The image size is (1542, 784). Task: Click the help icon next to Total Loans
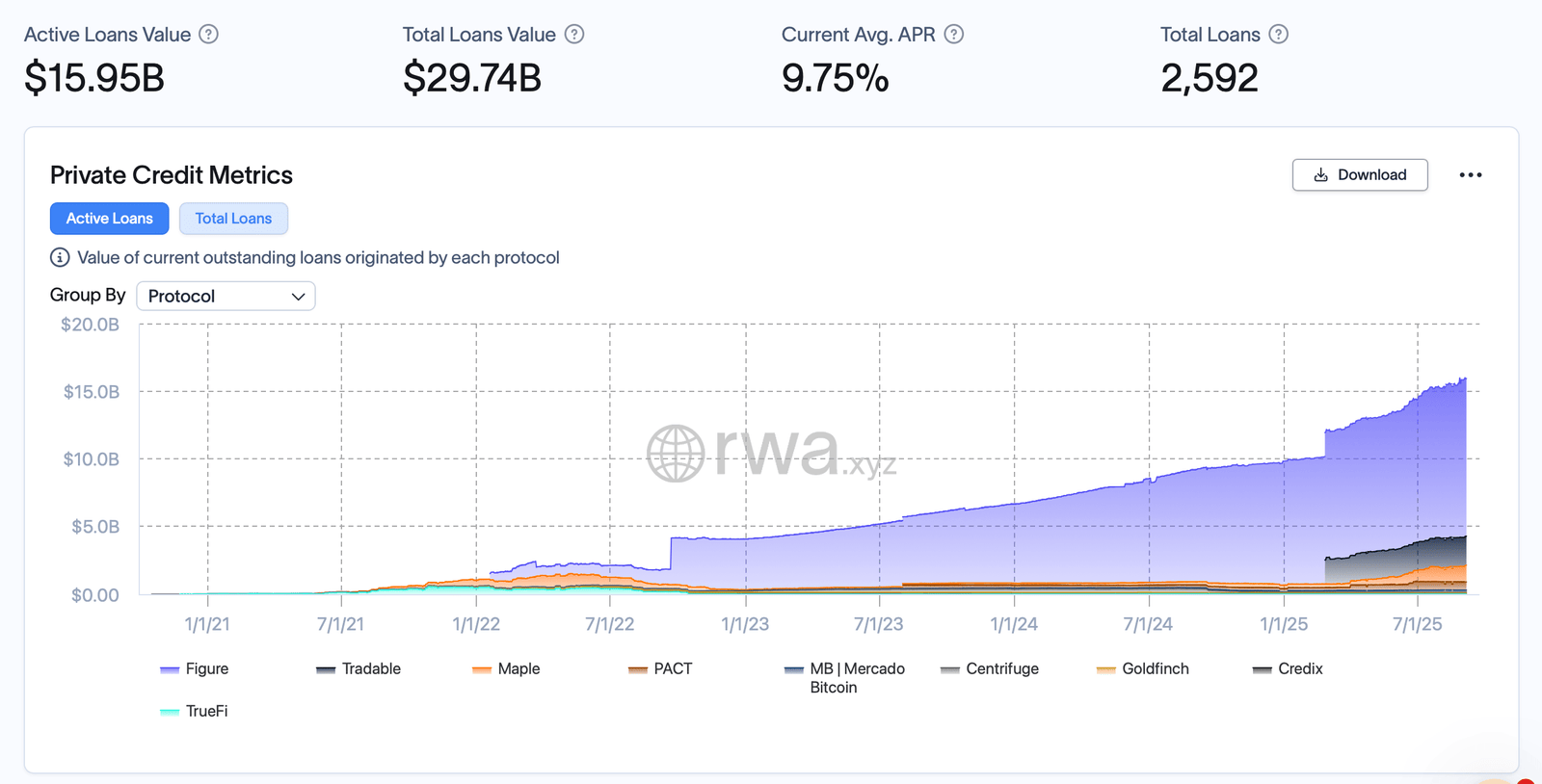[x=1279, y=34]
